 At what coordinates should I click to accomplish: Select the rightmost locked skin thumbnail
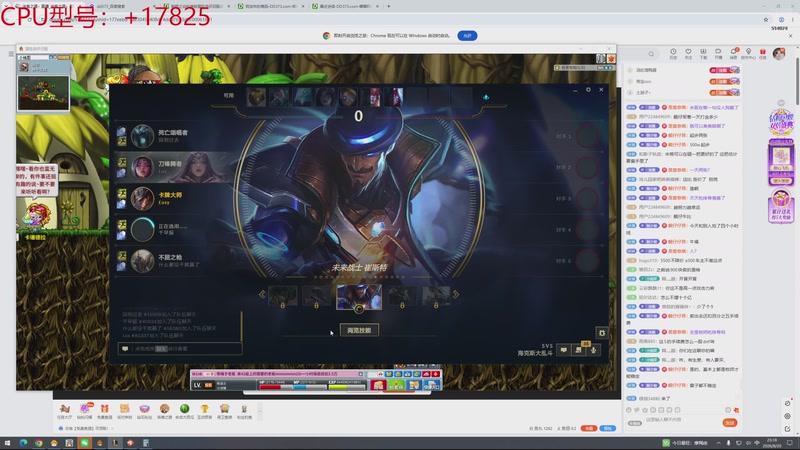click(x=436, y=296)
